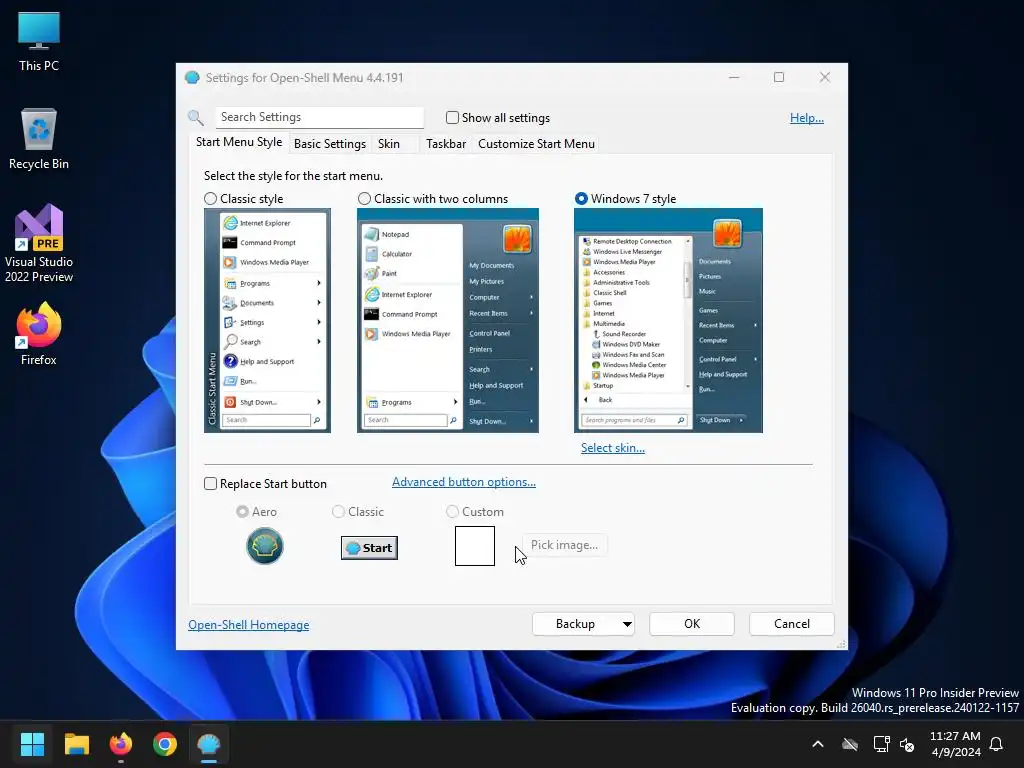
Task: Open the Help link
Action: point(807,118)
